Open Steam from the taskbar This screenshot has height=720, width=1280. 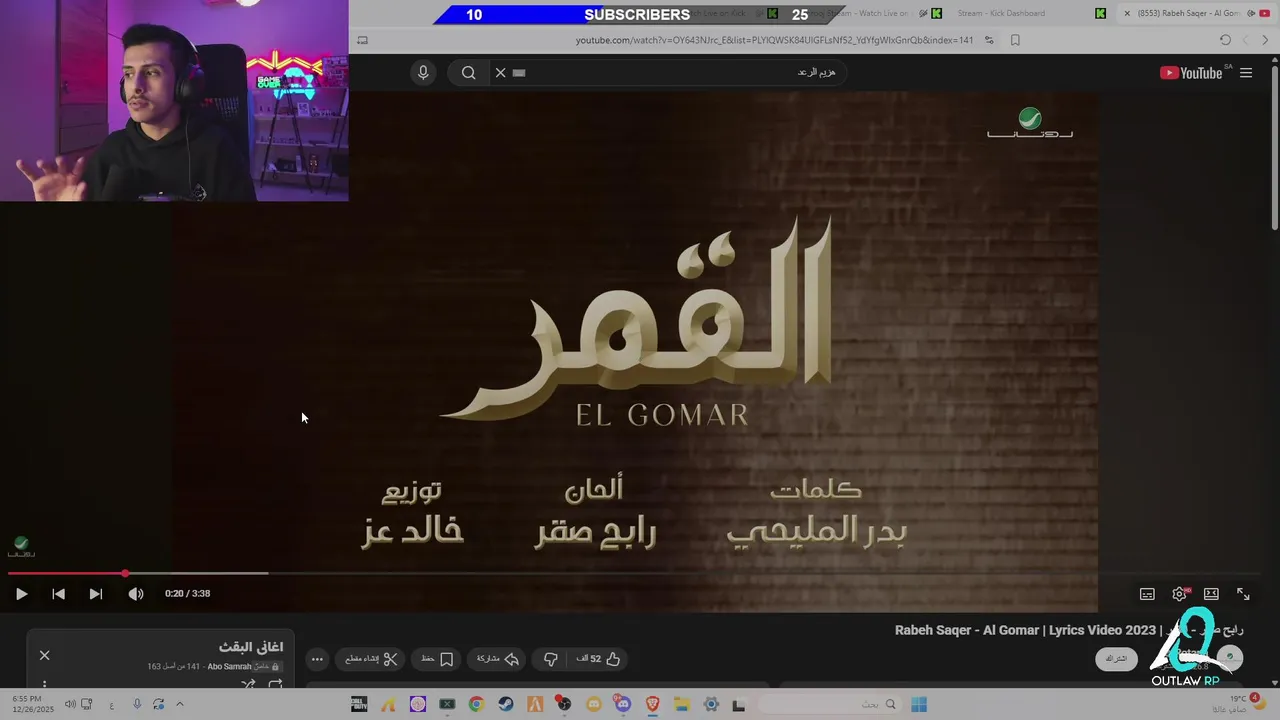coord(505,705)
